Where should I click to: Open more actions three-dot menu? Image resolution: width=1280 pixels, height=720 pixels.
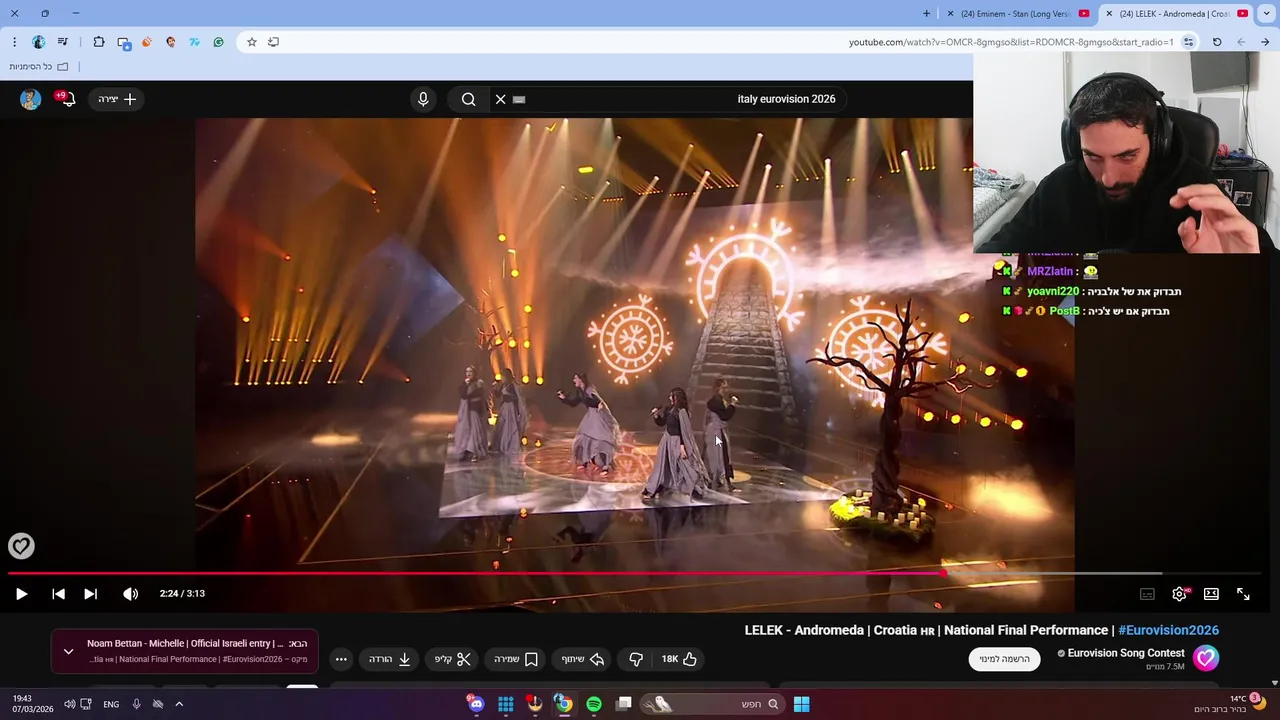coord(341,659)
